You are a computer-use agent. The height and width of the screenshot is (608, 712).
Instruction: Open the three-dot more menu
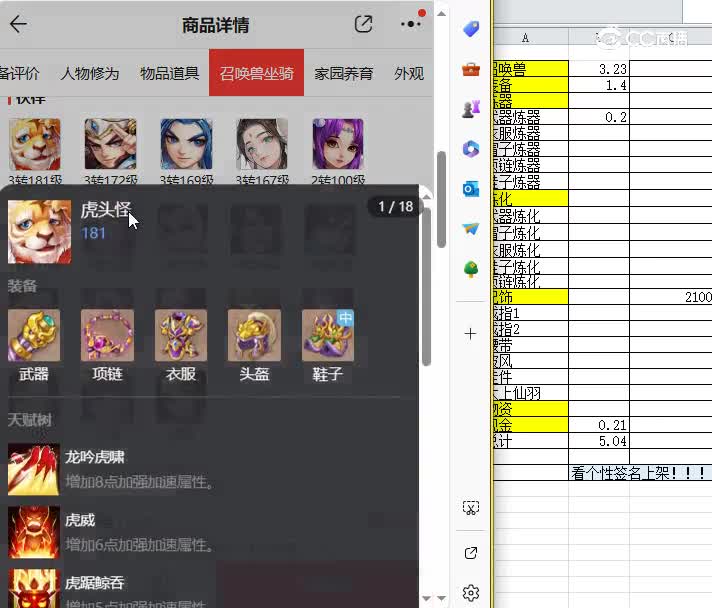tap(411, 24)
